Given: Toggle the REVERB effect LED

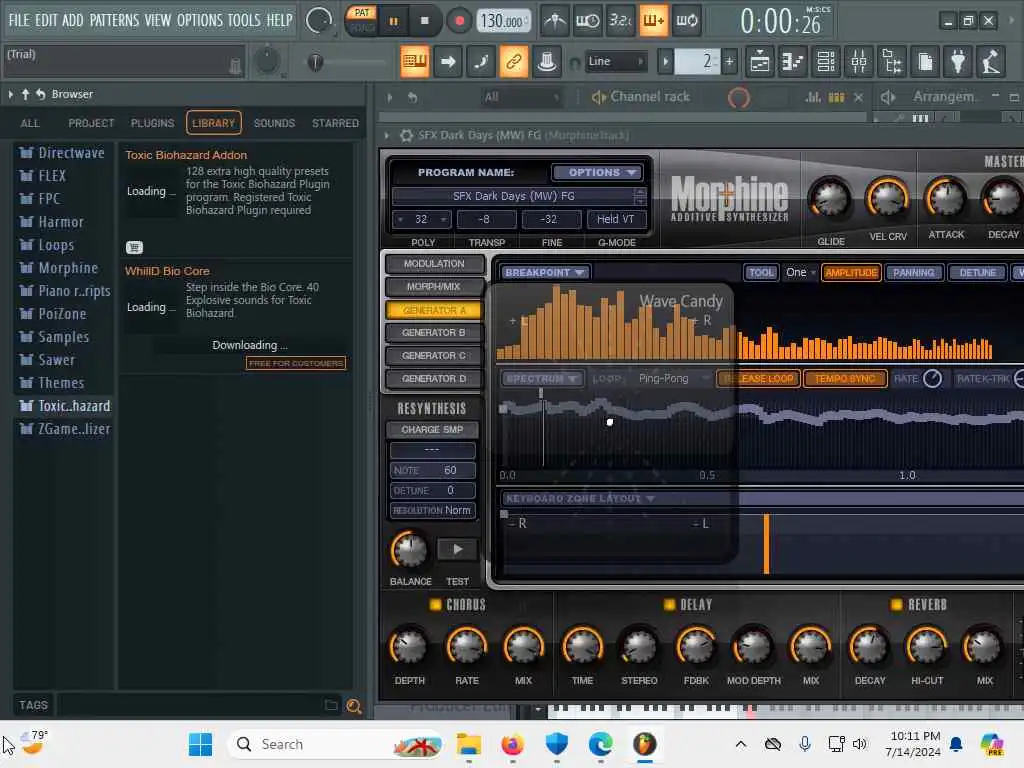Looking at the screenshot, I should pos(897,605).
